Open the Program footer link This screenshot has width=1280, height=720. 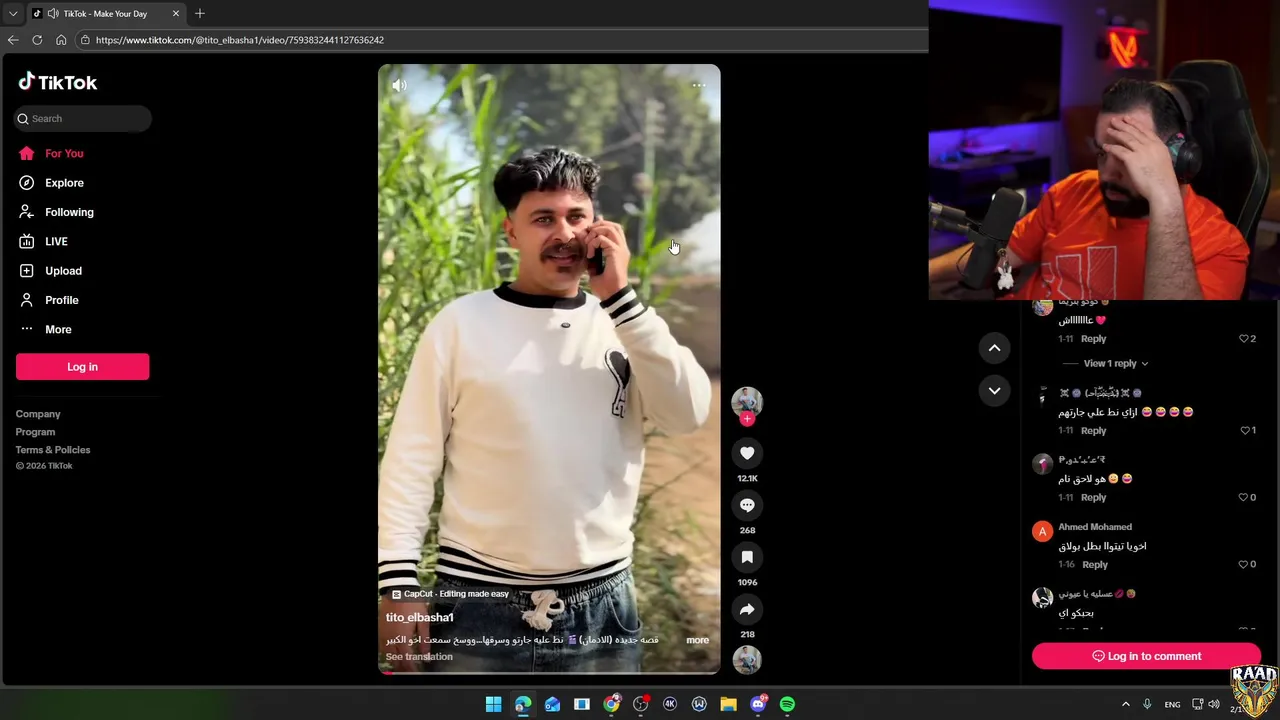[x=35, y=432]
